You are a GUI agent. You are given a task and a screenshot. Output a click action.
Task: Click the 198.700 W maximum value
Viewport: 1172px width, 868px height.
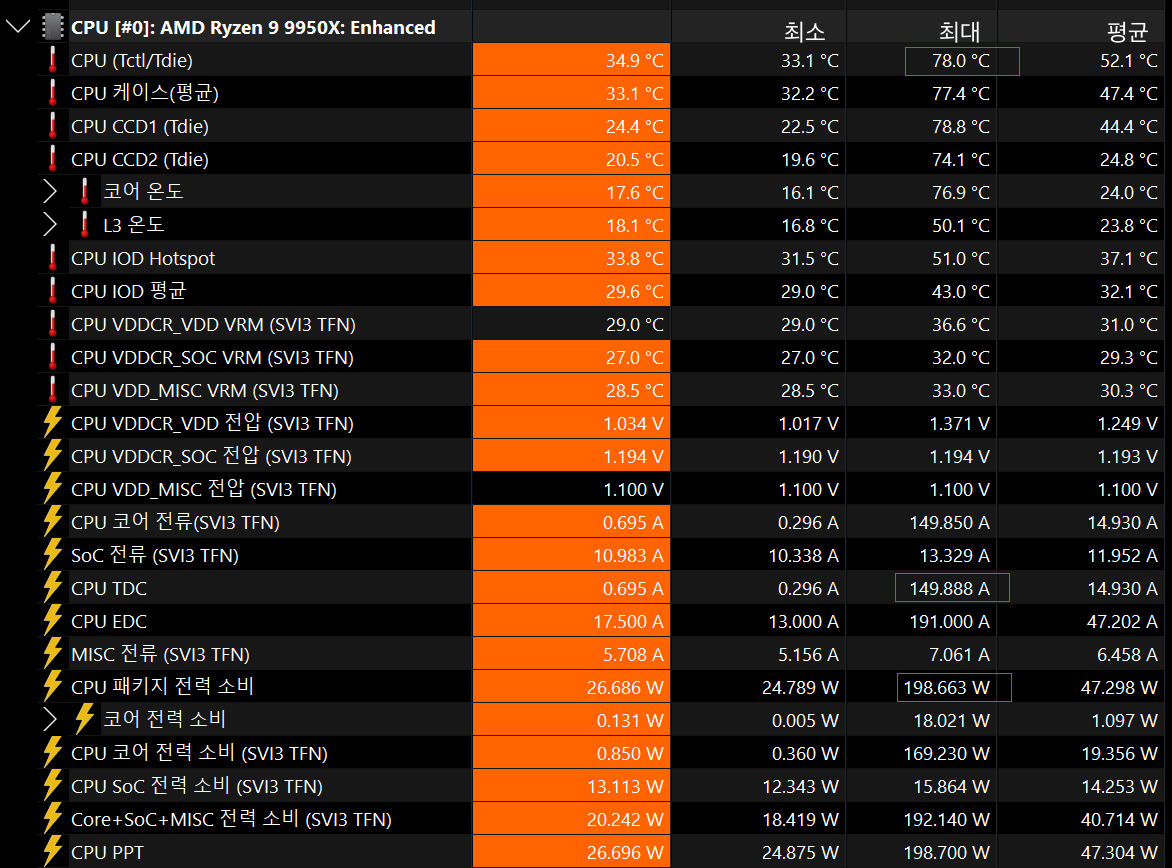(x=947, y=852)
